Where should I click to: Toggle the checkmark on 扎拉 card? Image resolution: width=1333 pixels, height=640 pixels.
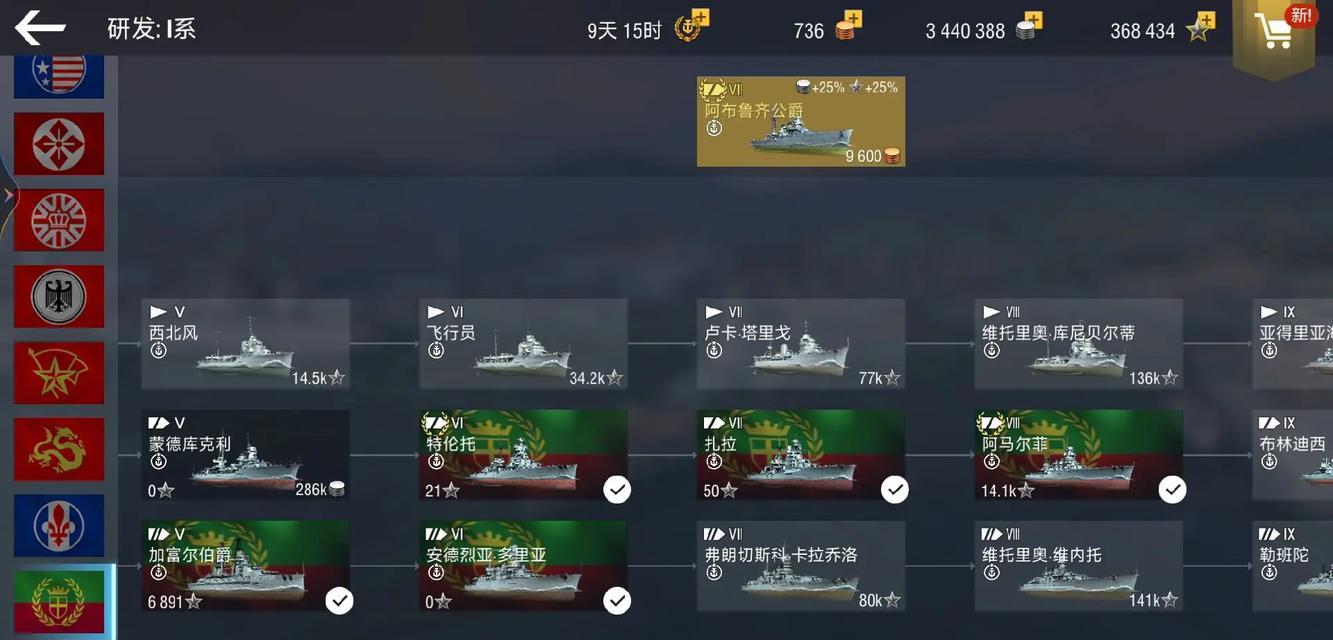coord(895,489)
